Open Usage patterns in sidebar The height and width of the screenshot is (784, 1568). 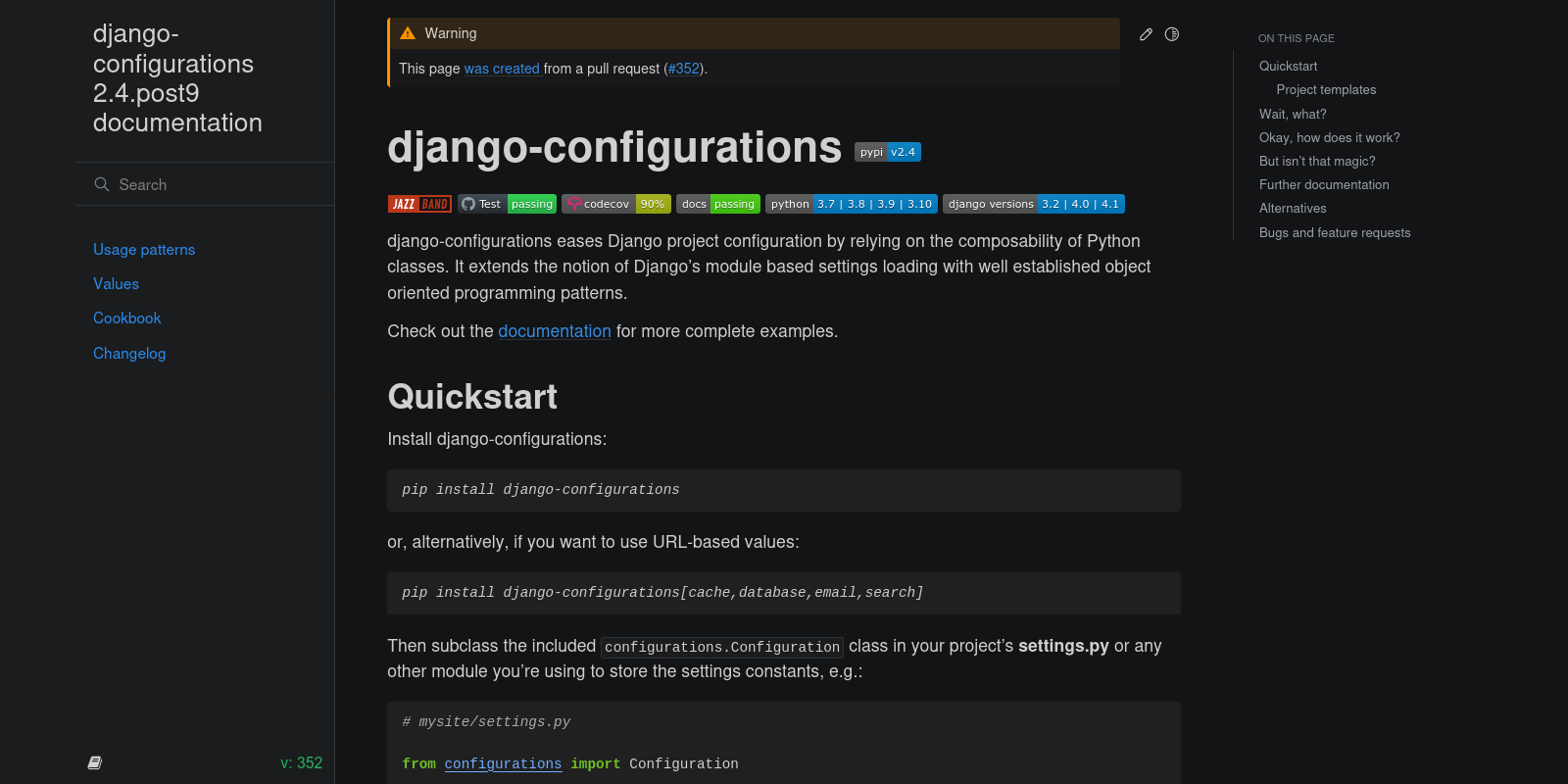coord(144,250)
